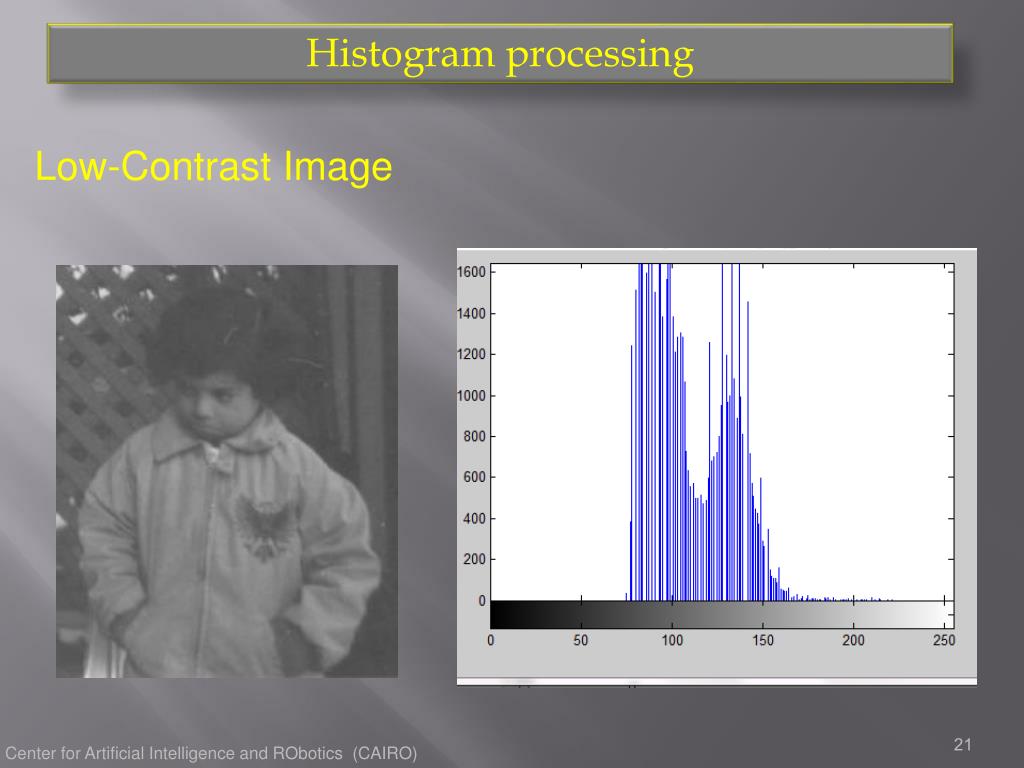1024x768 pixels.
Task: Click the 400 label on the y-axis
Action: click(475, 519)
